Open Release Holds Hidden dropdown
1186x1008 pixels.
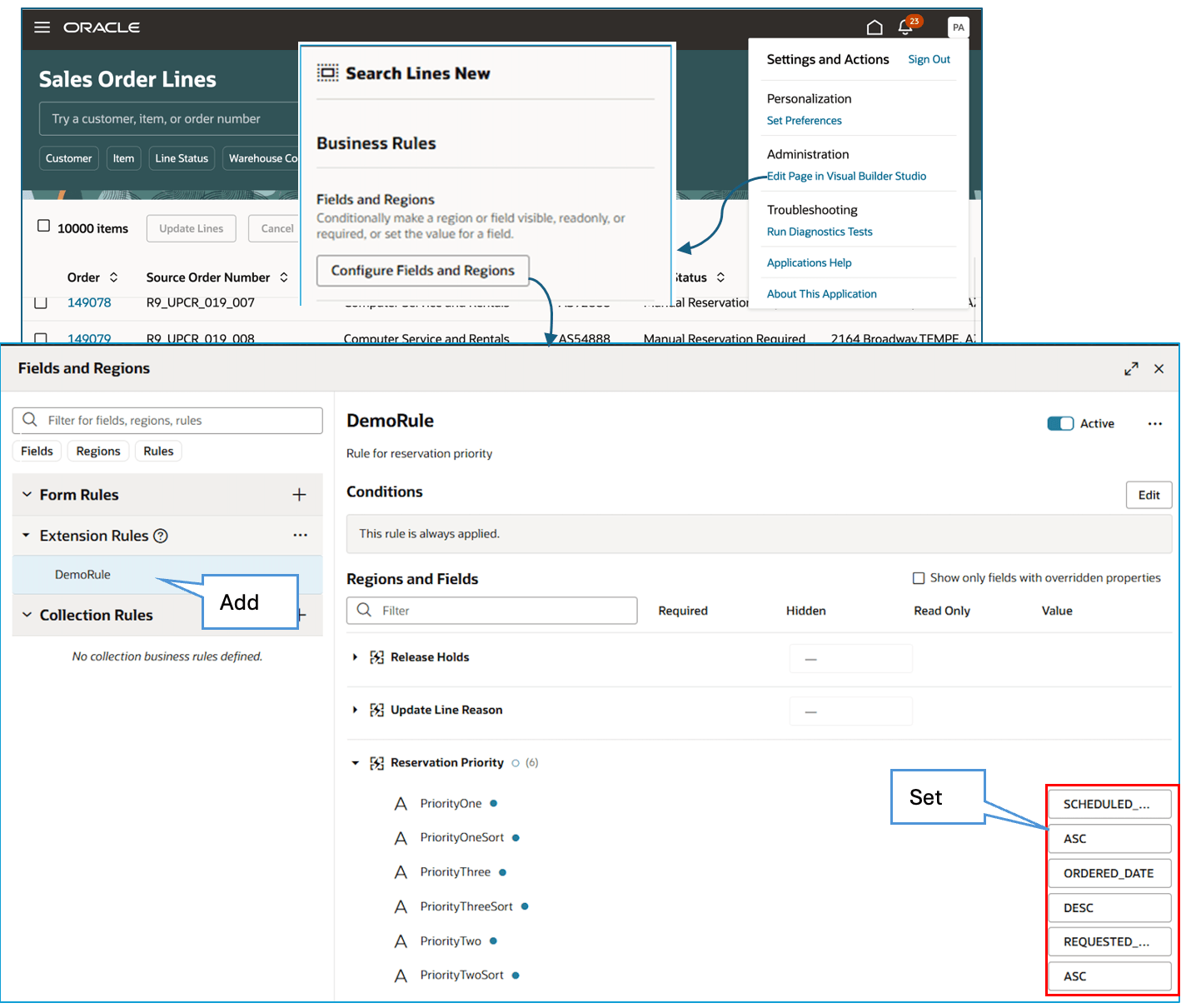point(850,658)
